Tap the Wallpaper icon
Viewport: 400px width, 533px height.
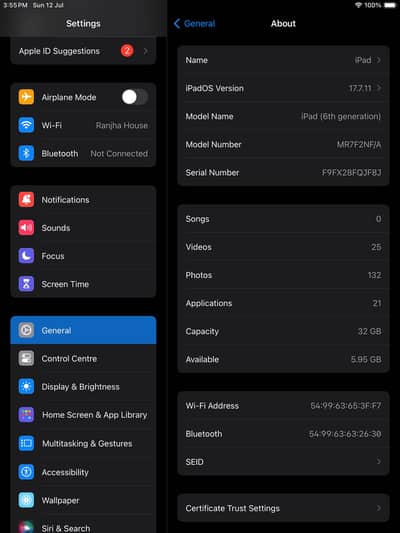(26, 500)
